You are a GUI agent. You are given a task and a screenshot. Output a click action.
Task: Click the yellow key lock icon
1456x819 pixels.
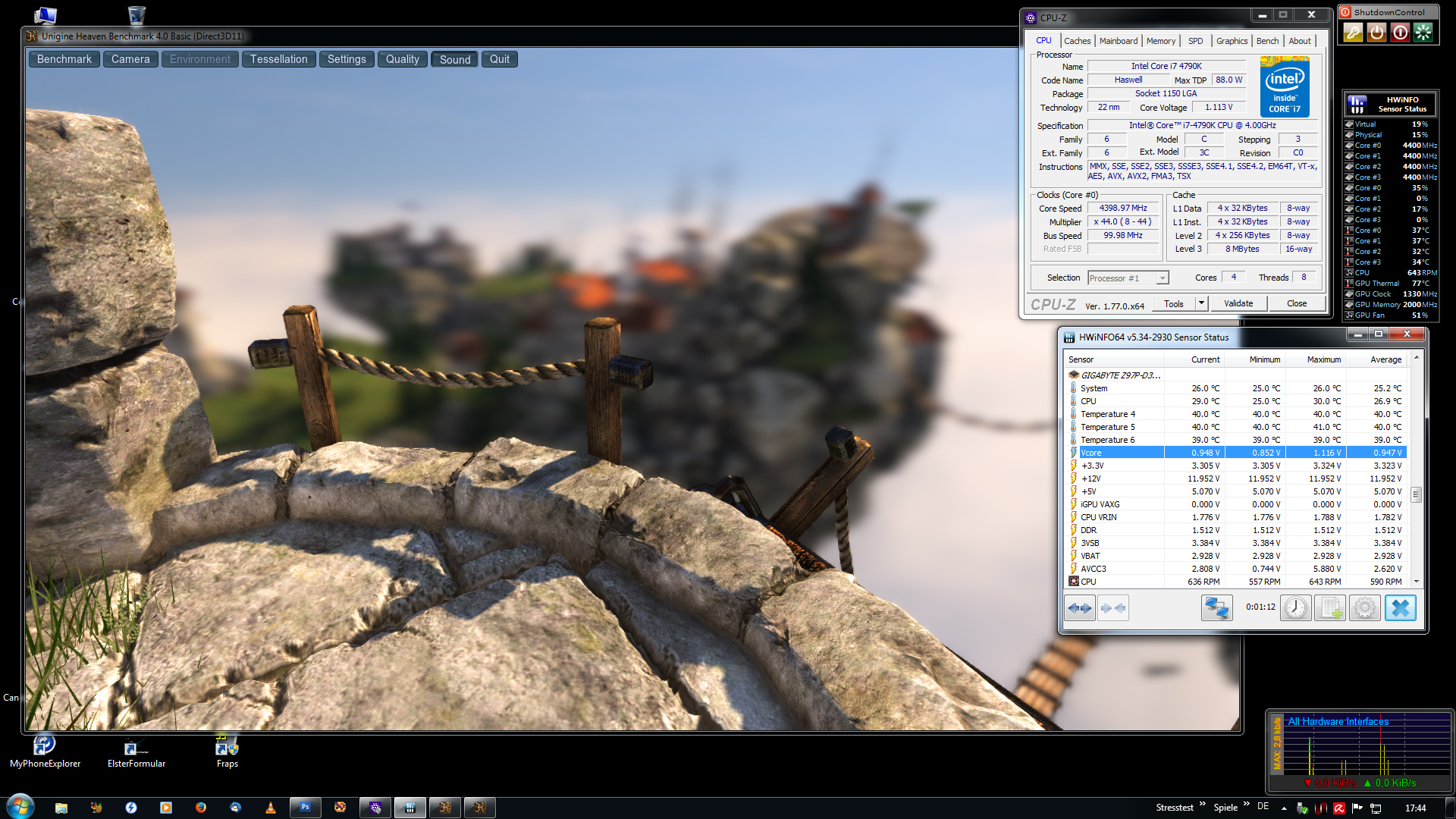[x=1353, y=33]
